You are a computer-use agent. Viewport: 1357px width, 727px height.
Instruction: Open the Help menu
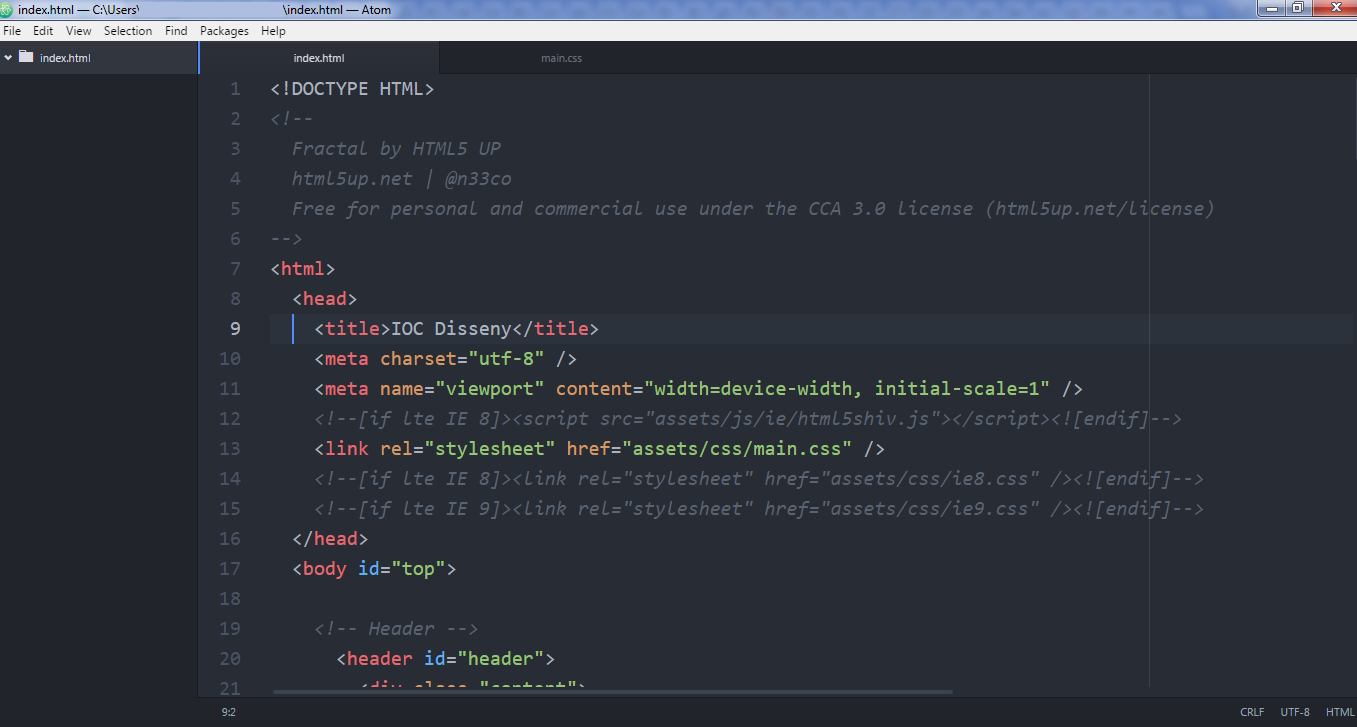(x=273, y=31)
